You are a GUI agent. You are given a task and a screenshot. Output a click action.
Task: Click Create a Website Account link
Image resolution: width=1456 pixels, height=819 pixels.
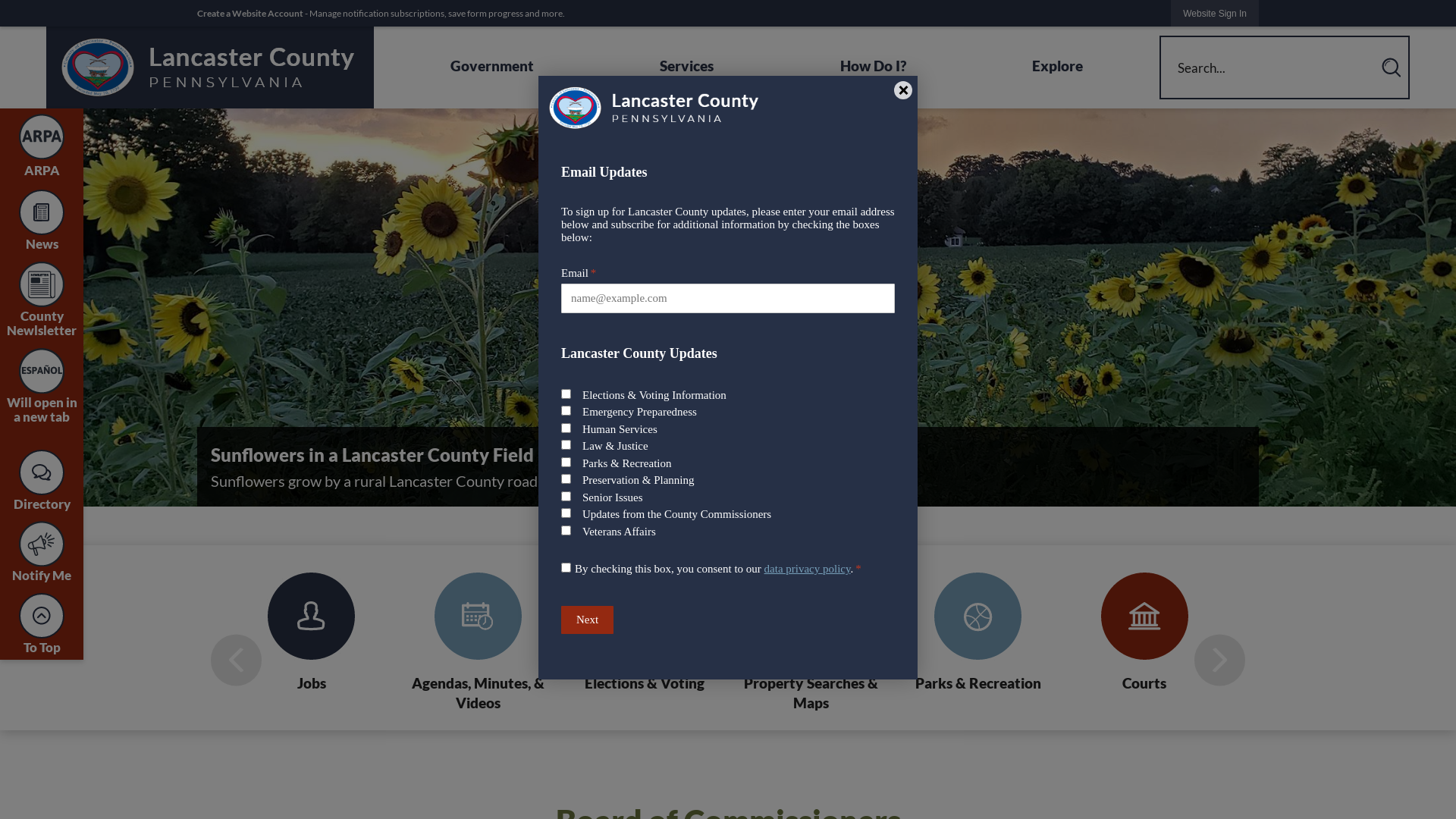click(249, 14)
